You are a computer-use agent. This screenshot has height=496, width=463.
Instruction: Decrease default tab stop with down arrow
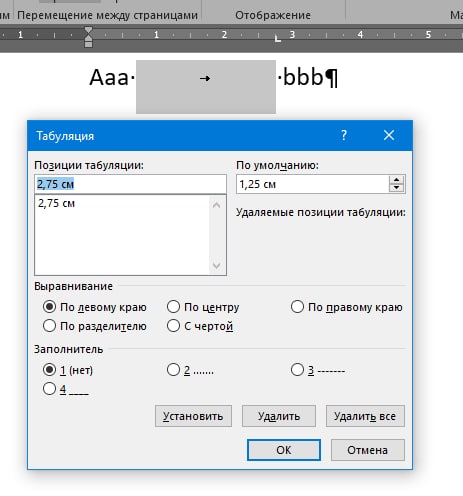[396, 188]
